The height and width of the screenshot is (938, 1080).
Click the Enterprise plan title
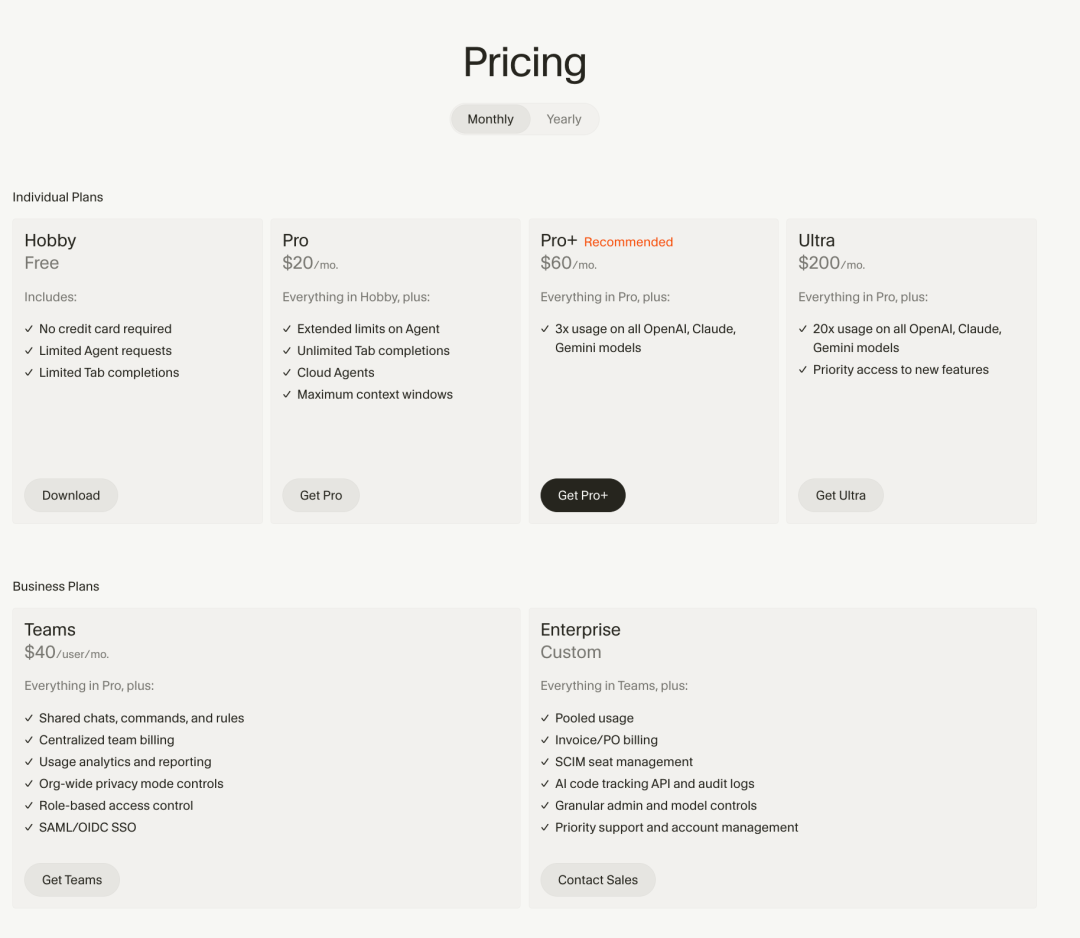tap(580, 630)
